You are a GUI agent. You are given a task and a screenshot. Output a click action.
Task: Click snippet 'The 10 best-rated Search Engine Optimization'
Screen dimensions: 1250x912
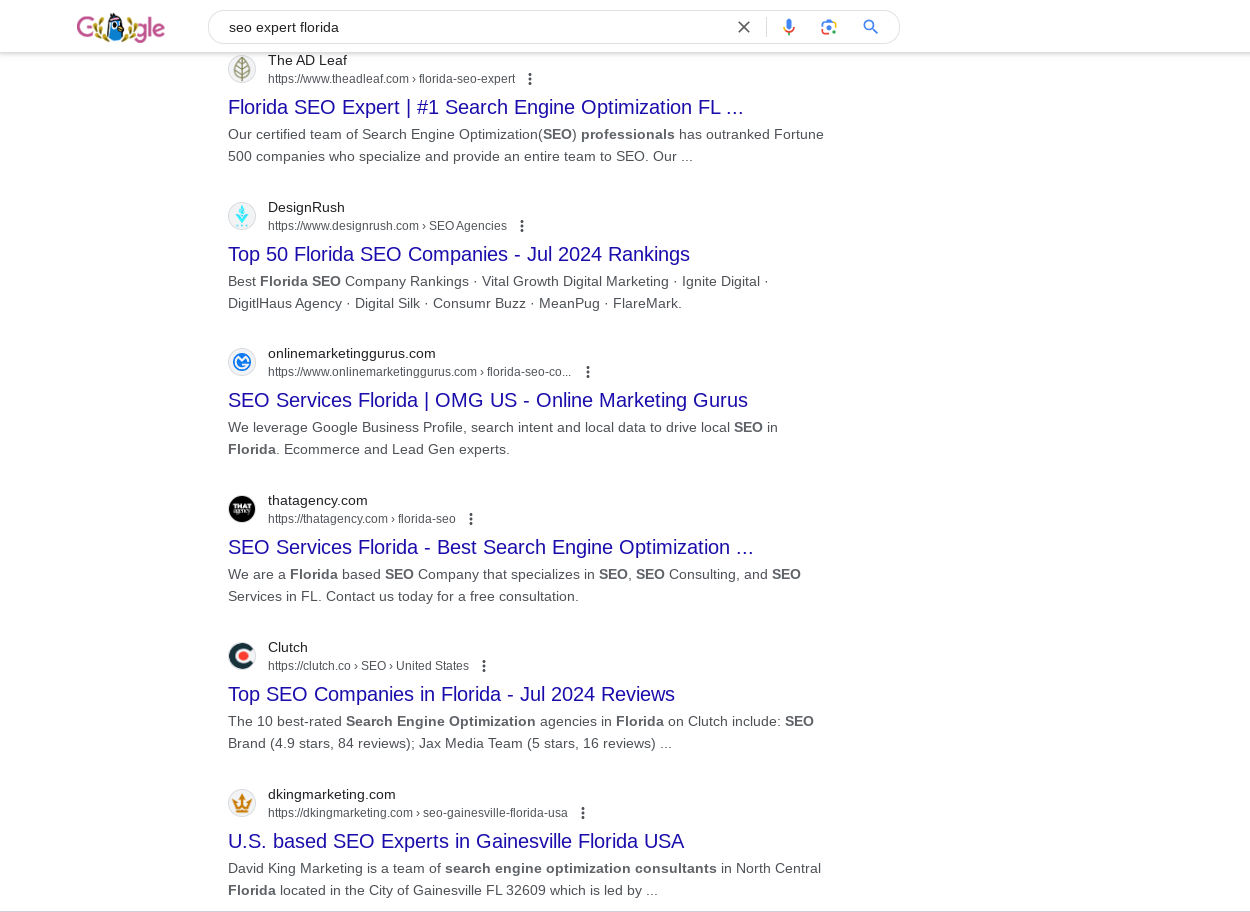pyautogui.click(x=521, y=732)
